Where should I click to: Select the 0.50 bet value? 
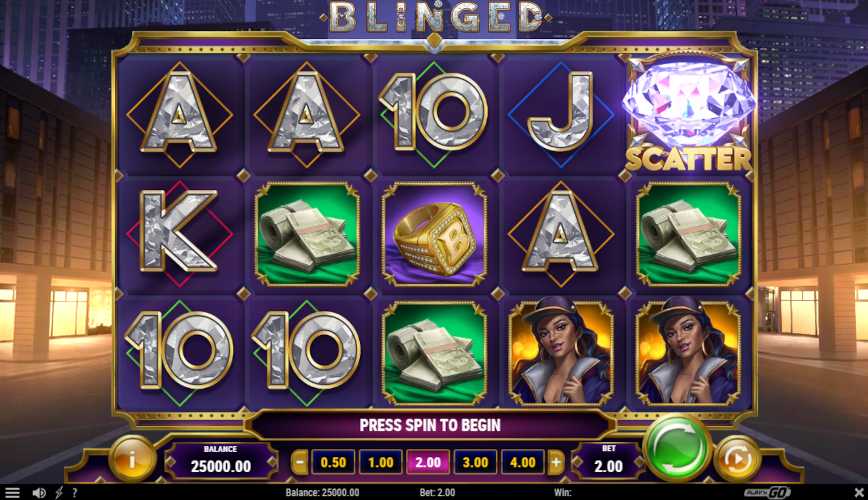333,462
